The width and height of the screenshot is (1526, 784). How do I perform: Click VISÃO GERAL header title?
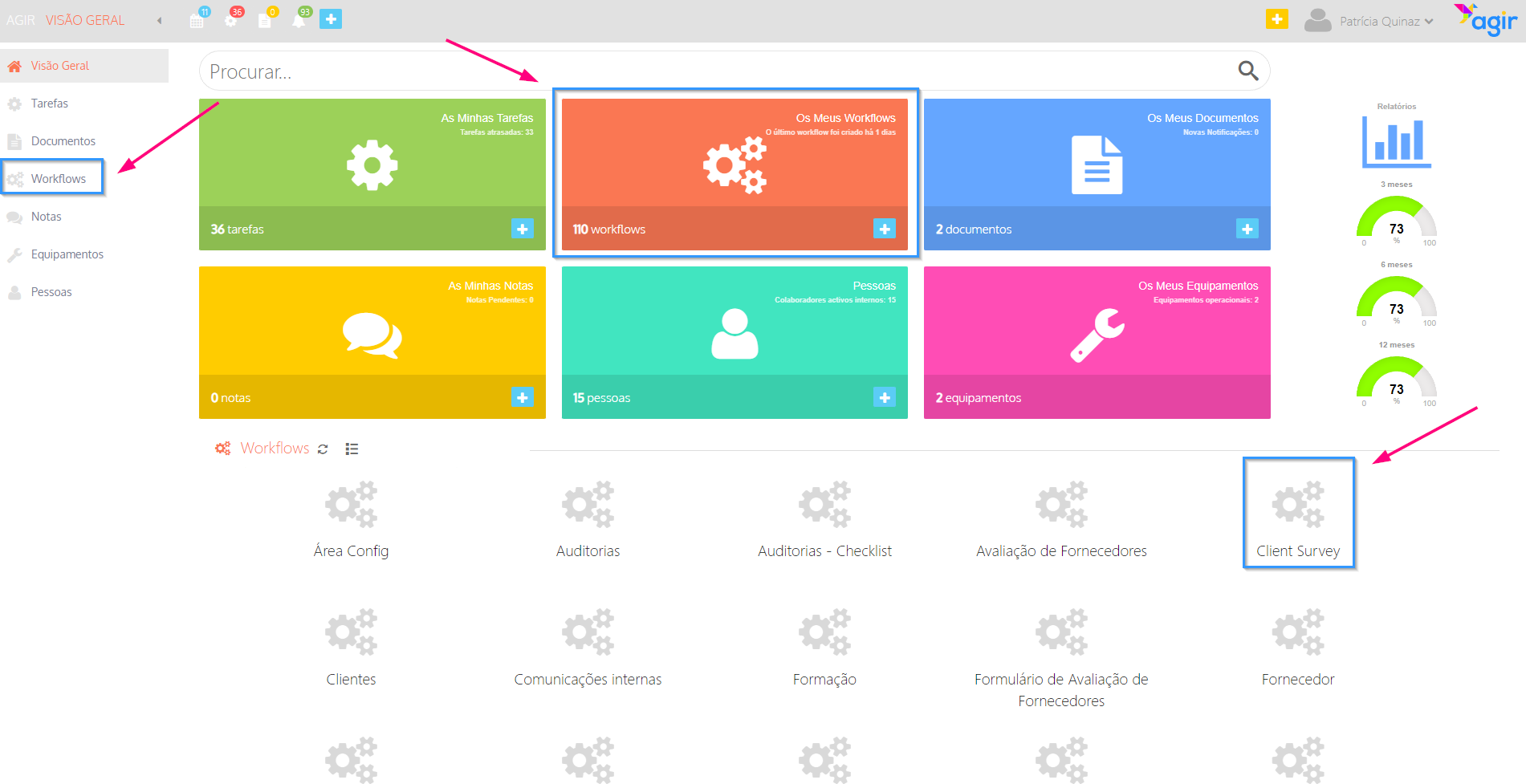85,20
